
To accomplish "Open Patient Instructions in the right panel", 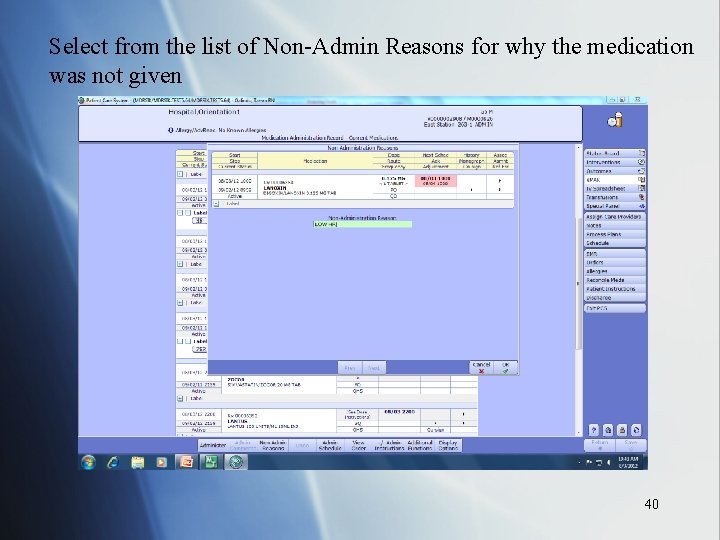I will click(615, 289).
